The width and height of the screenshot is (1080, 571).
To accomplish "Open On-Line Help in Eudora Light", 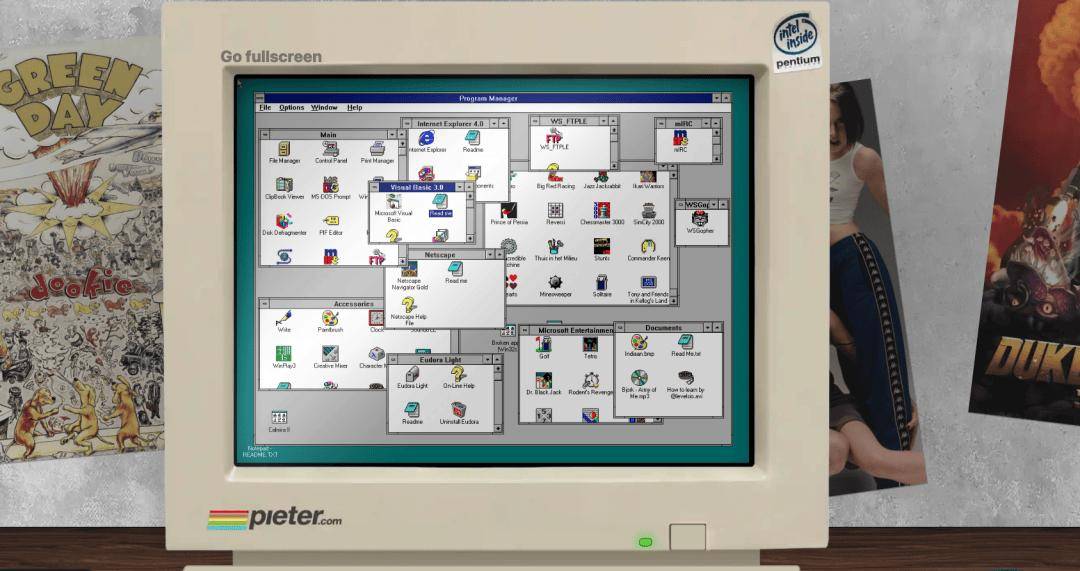I will point(459,378).
